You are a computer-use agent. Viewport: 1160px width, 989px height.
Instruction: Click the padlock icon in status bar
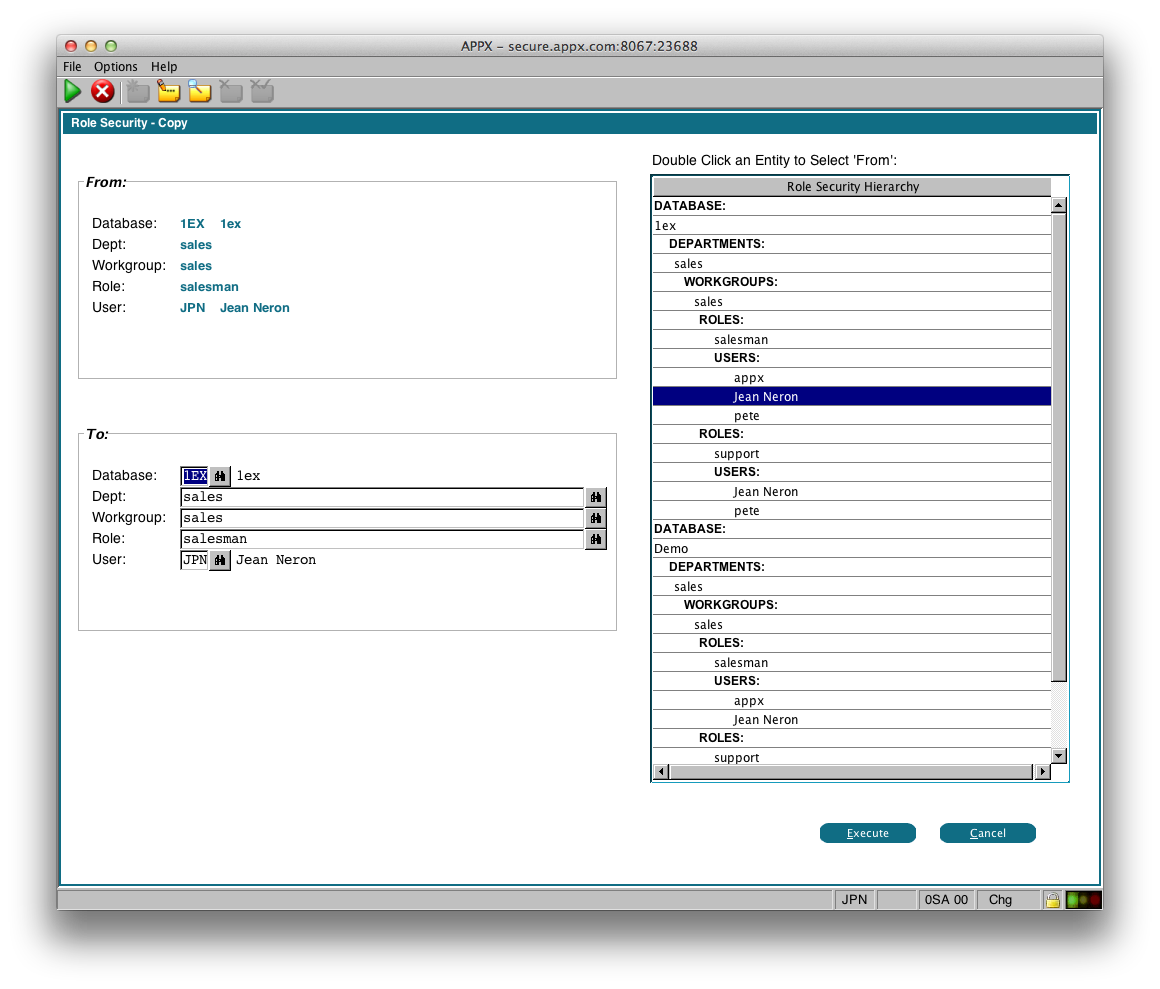[x=1052, y=899]
